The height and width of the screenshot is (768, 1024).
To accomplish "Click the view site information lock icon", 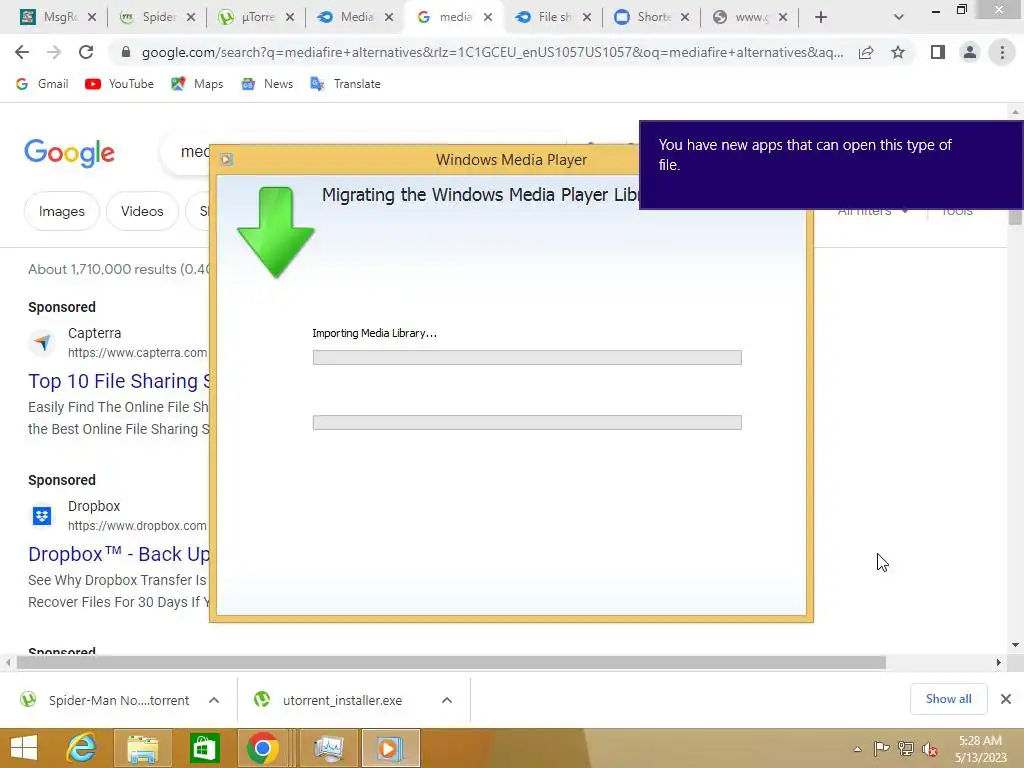I will 126,52.
